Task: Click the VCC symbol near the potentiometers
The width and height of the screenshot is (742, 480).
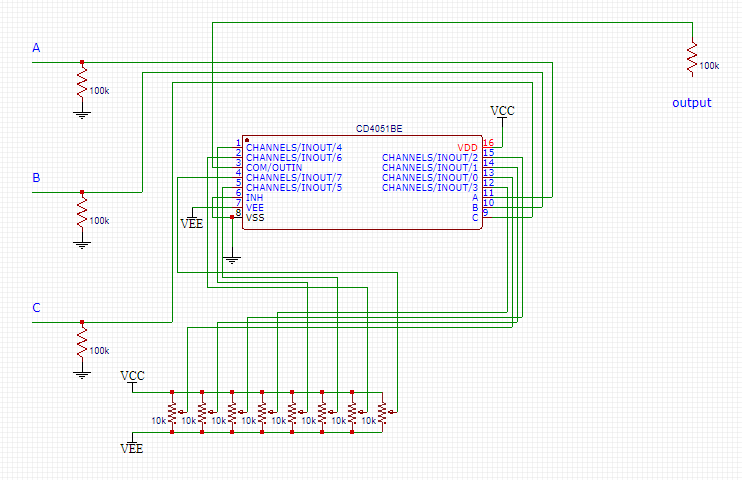Action: pyautogui.click(x=132, y=377)
